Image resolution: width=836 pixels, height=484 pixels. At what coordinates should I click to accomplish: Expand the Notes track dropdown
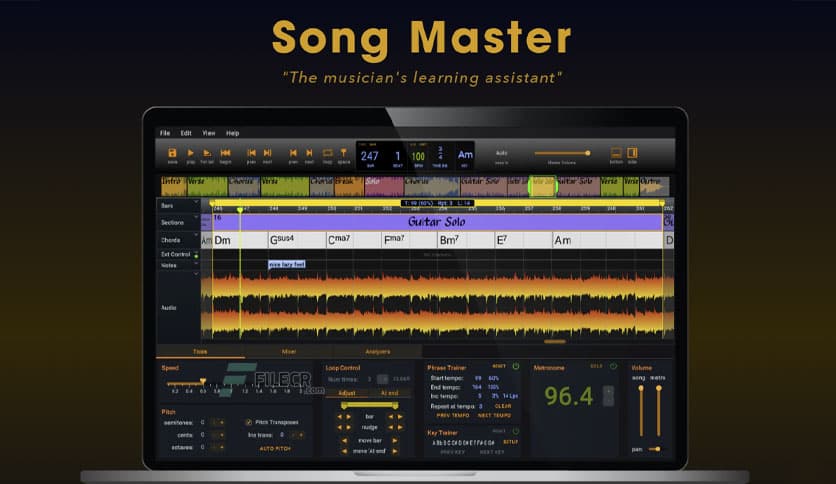coord(196,263)
